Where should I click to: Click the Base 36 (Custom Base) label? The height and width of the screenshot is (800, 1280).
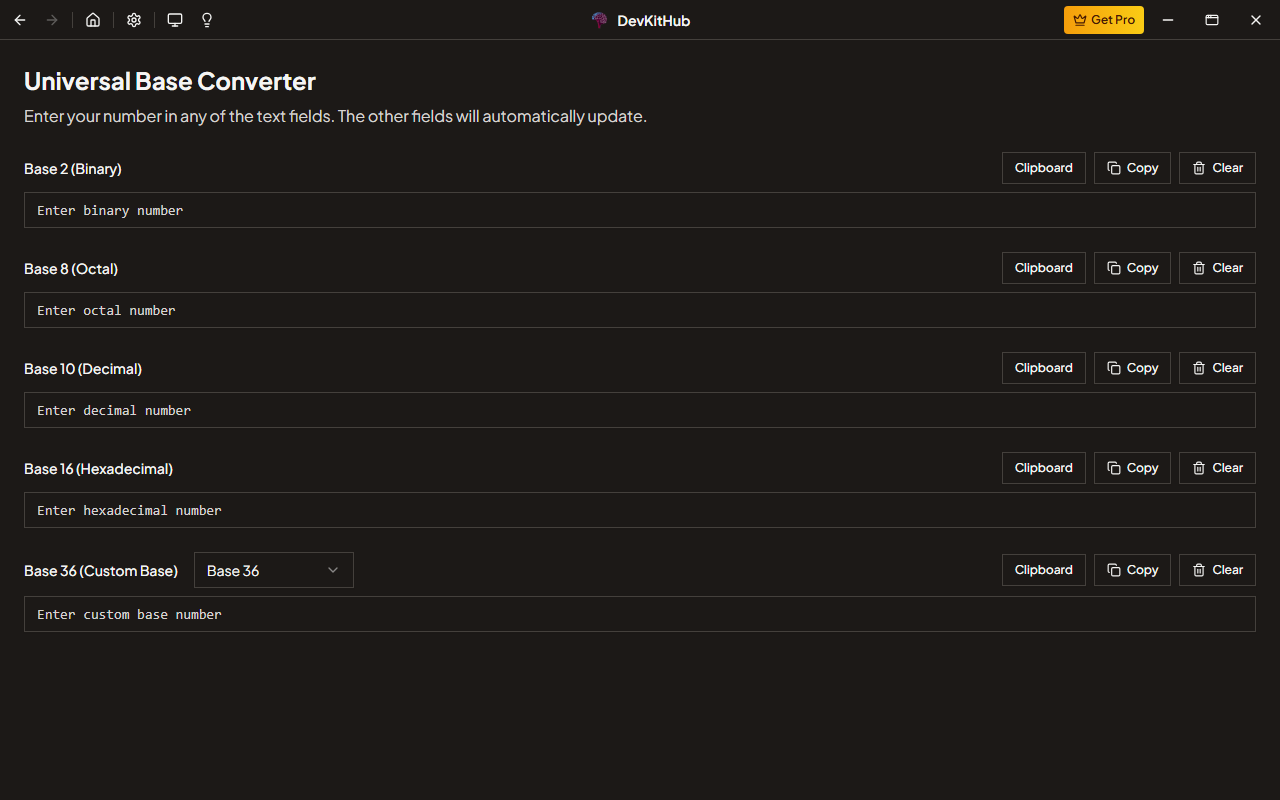tap(101, 571)
